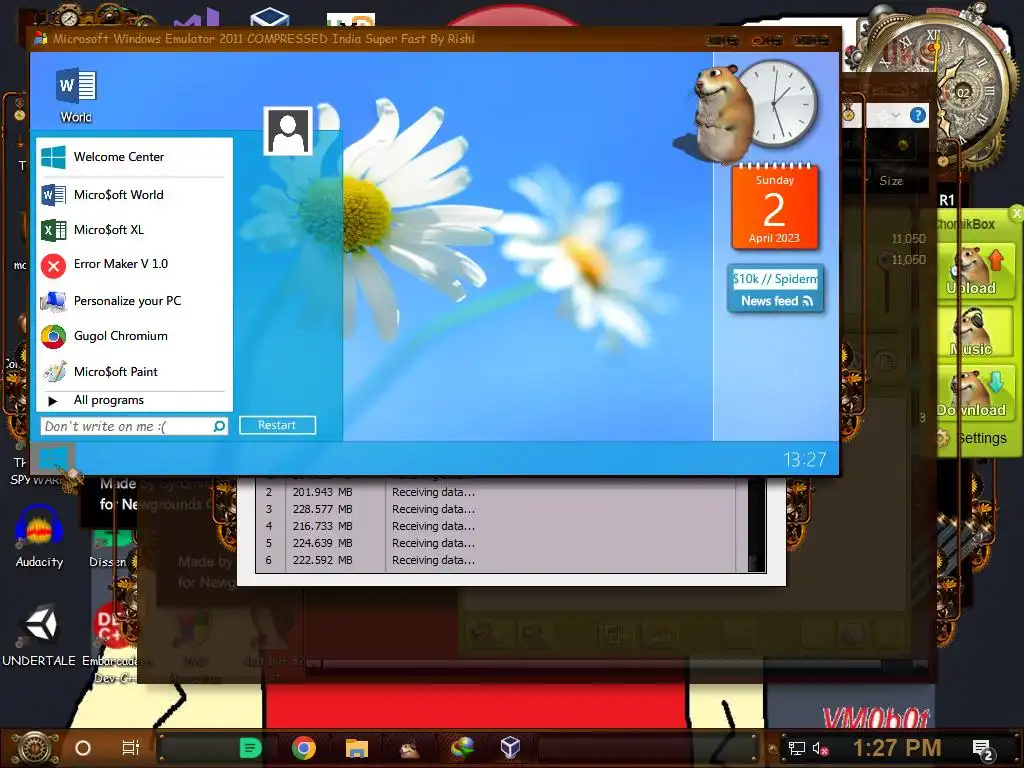Click the '$10k // Spiderm' headline
The width and height of the screenshot is (1024, 768).
[775, 279]
